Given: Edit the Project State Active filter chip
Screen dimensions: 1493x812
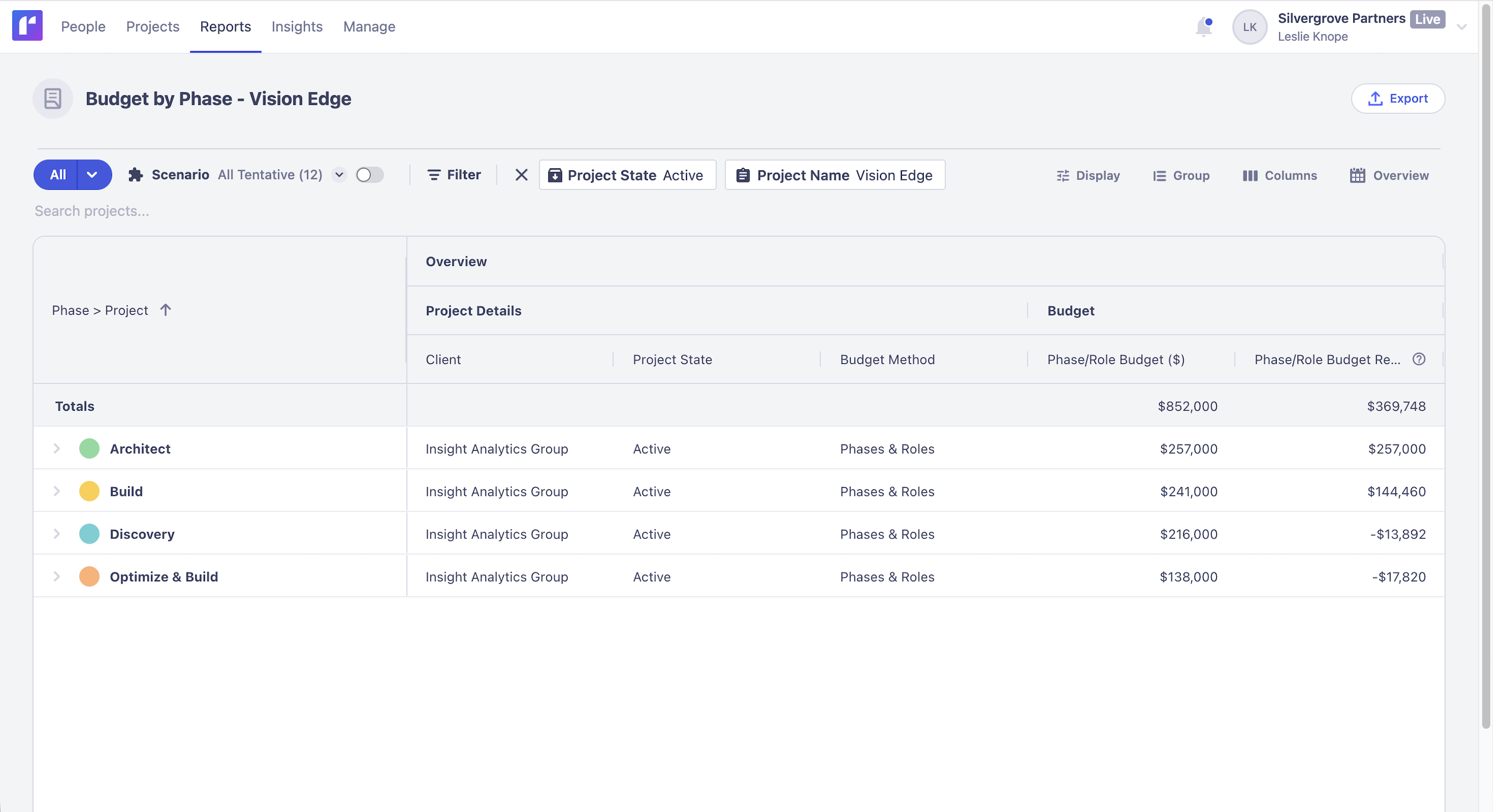Looking at the screenshot, I should point(628,175).
